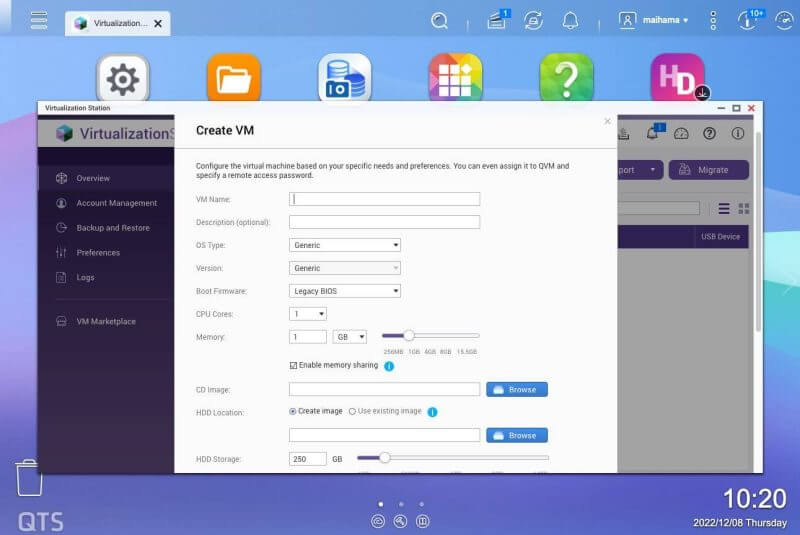Screen dimensions: 800x535
Task: Click the Memory value field
Action: pos(308,337)
